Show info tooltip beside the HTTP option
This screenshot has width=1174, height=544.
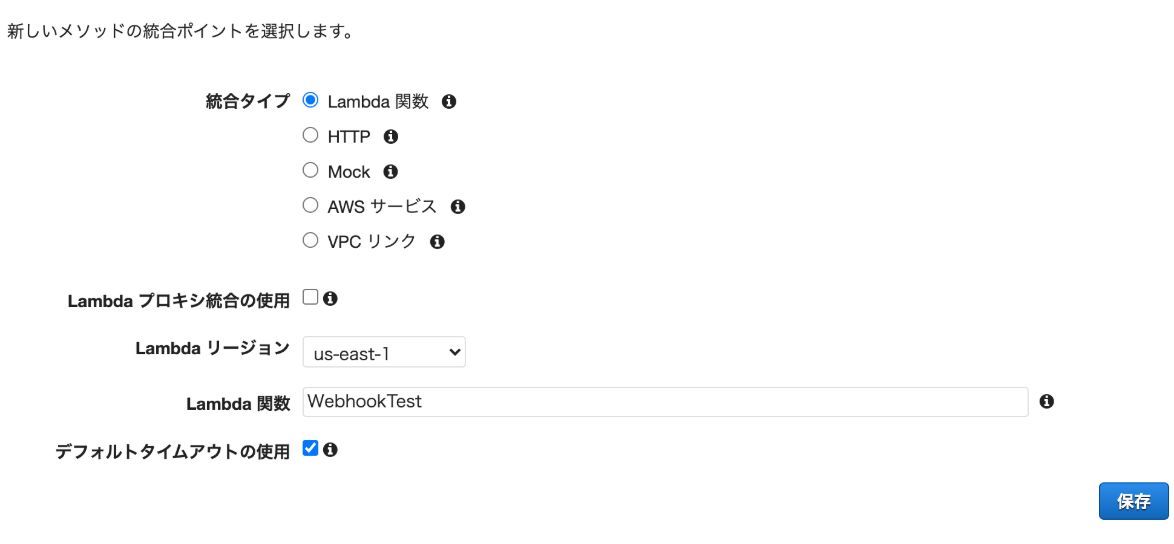390,137
